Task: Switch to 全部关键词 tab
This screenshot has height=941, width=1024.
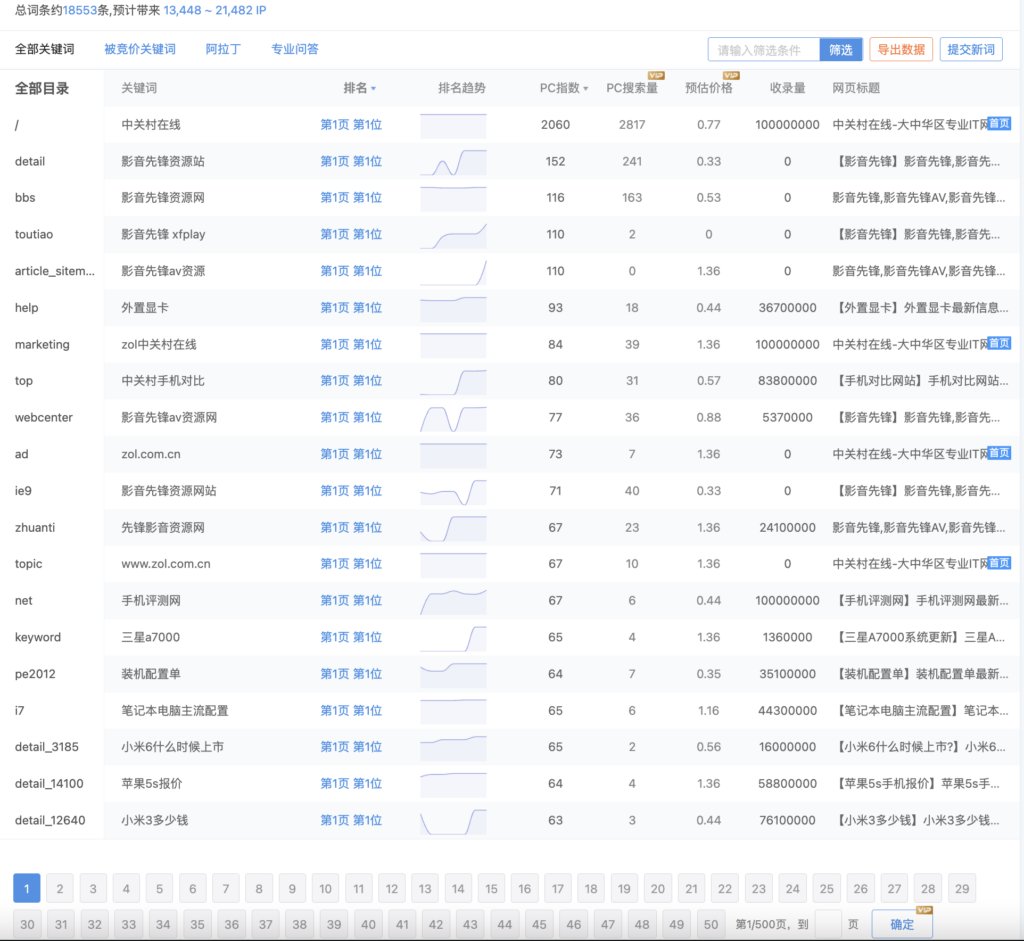Action: point(45,49)
